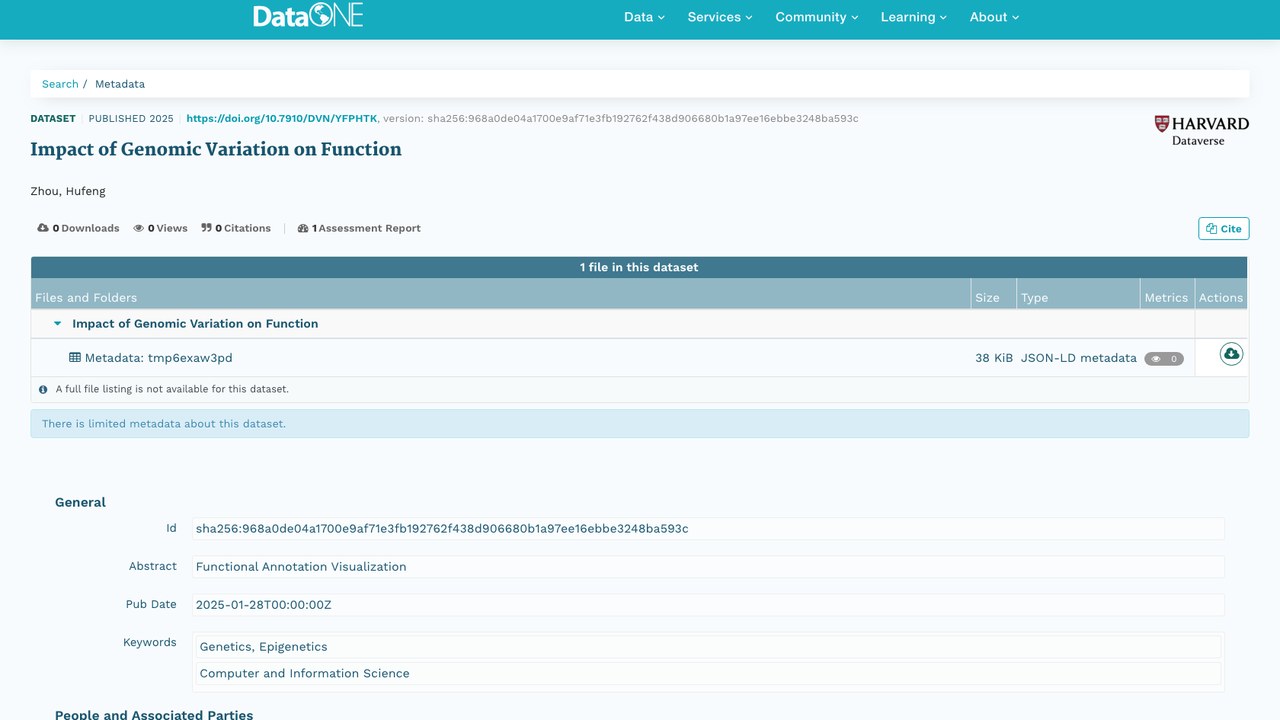Open the Learning dropdown menu
The height and width of the screenshot is (720, 1280).
914,17
